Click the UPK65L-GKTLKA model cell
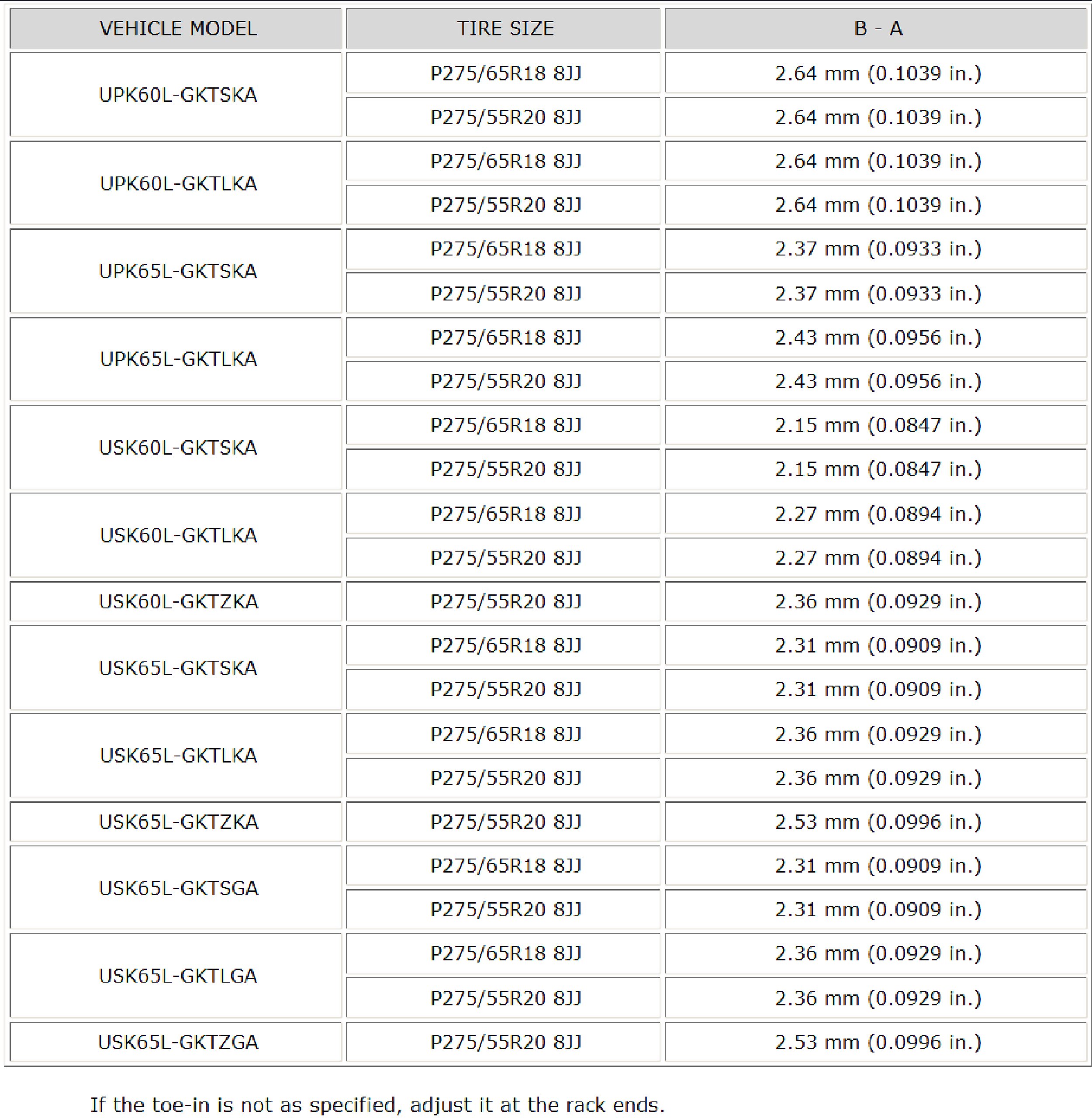The image size is (1092, 1118). coord(178,359)
